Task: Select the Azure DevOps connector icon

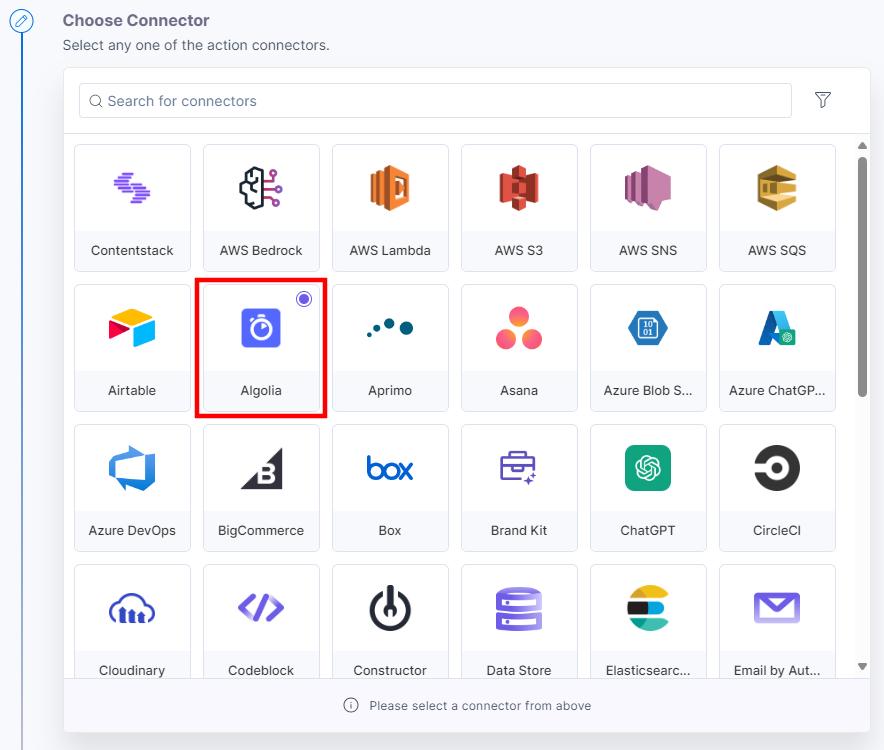Action: point(132,468)
